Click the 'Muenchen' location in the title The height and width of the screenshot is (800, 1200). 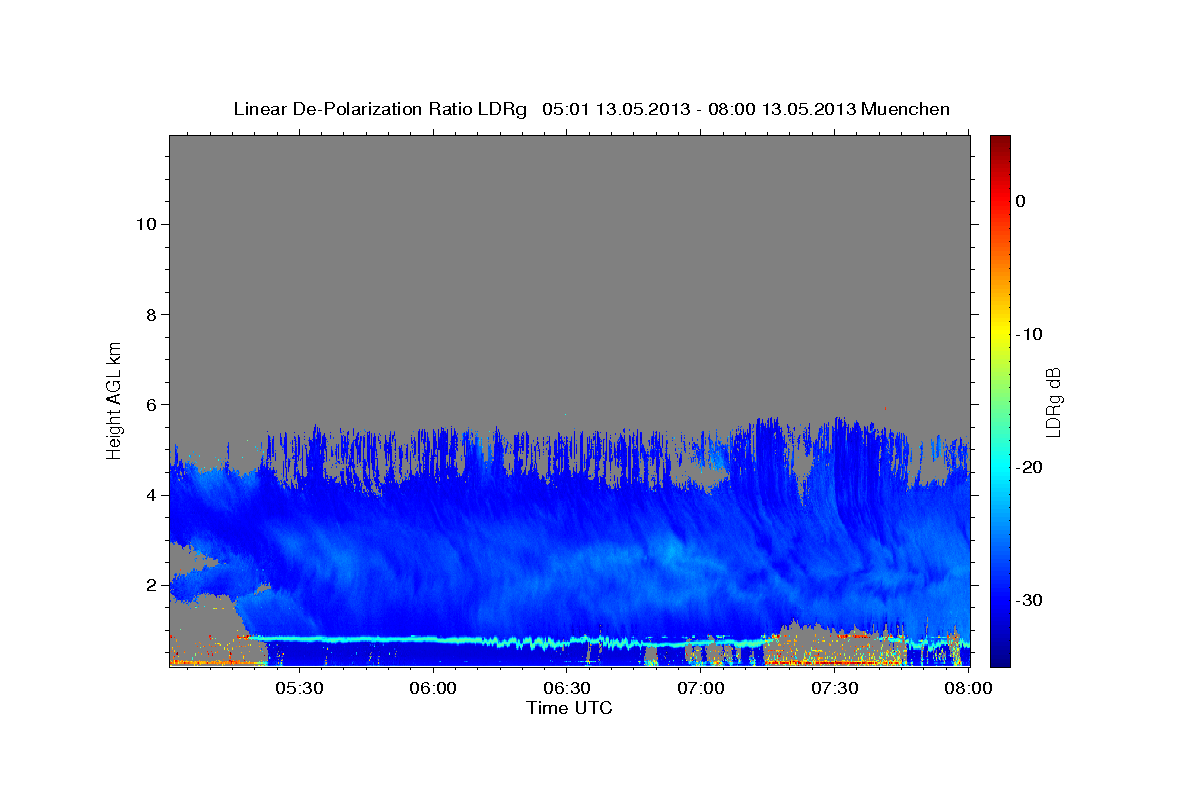point(903,109)
